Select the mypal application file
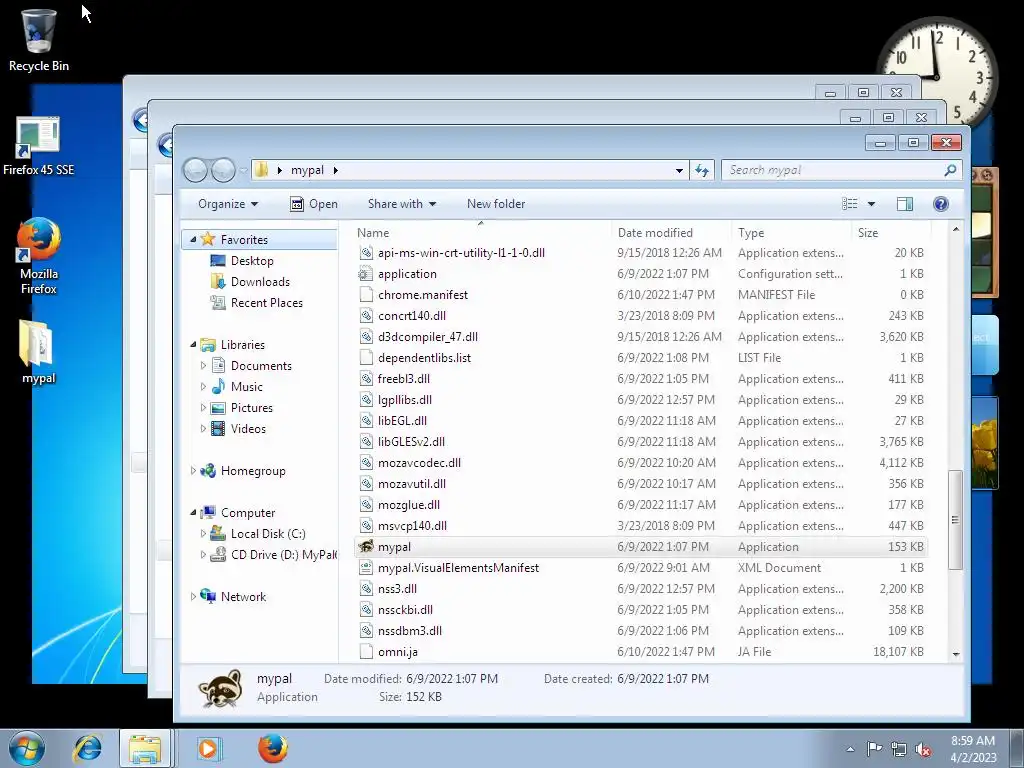The image size is (1024, 768). click(x=641, y=547)
